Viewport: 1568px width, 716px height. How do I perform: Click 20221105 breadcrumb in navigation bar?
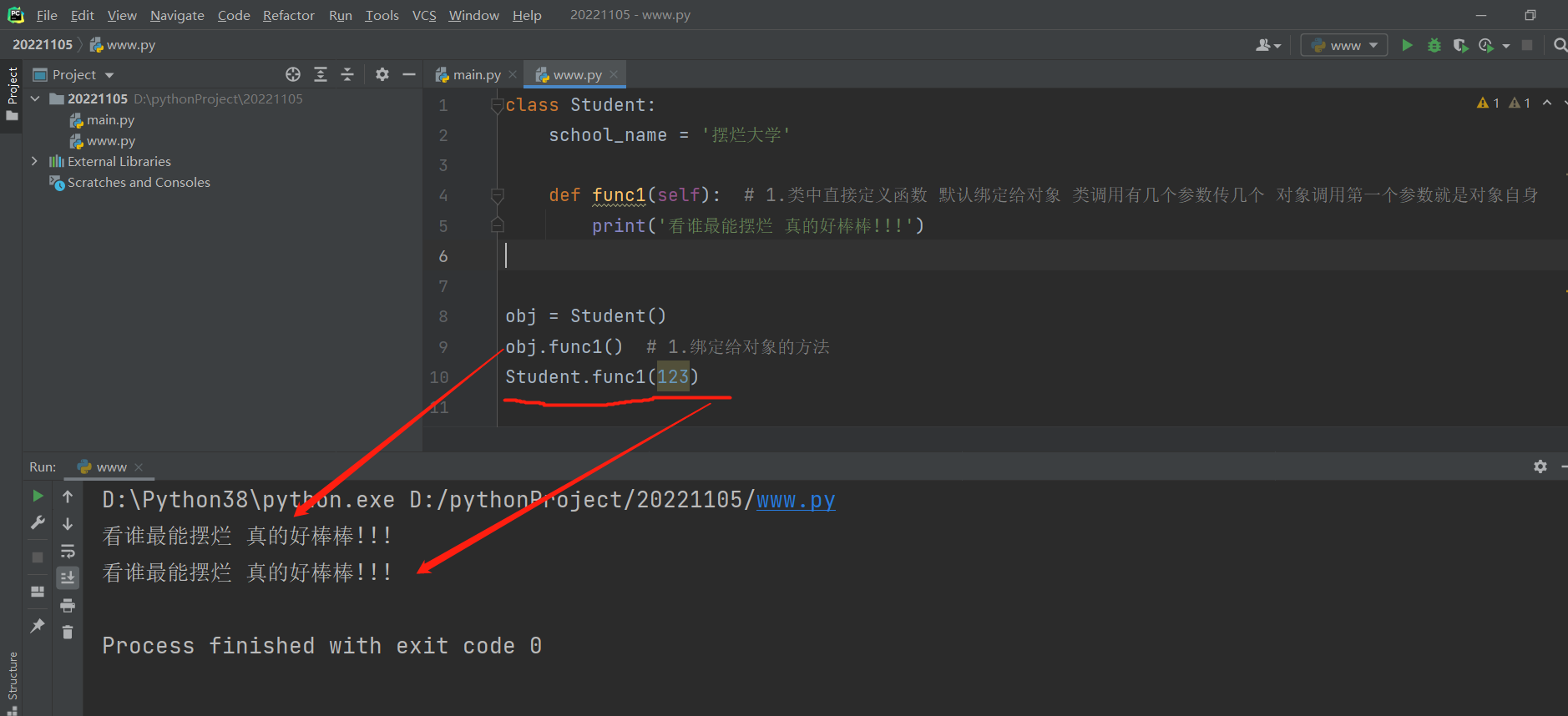(x=43, y=44)
